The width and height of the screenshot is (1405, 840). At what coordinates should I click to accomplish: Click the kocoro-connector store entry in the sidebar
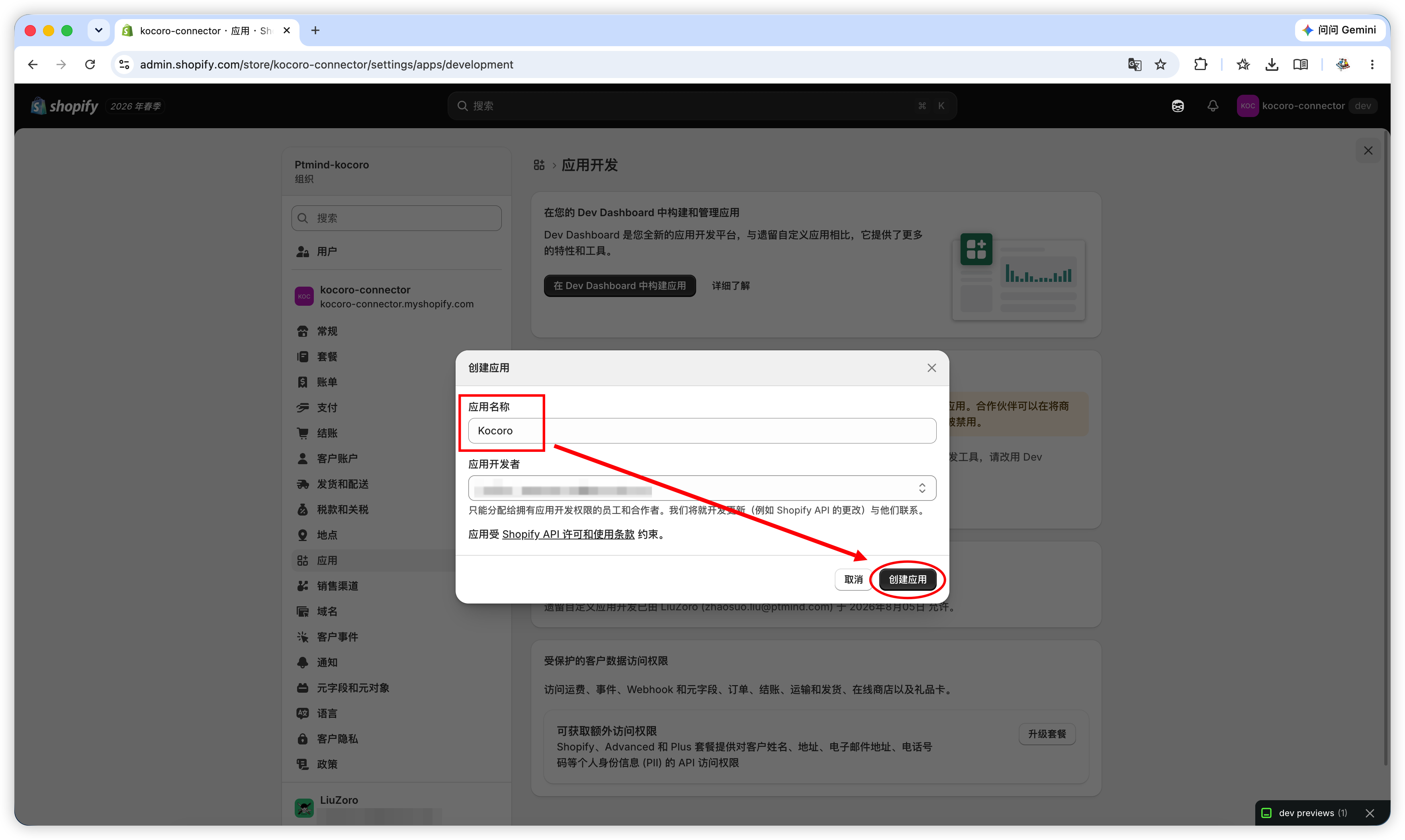point(396,296)
